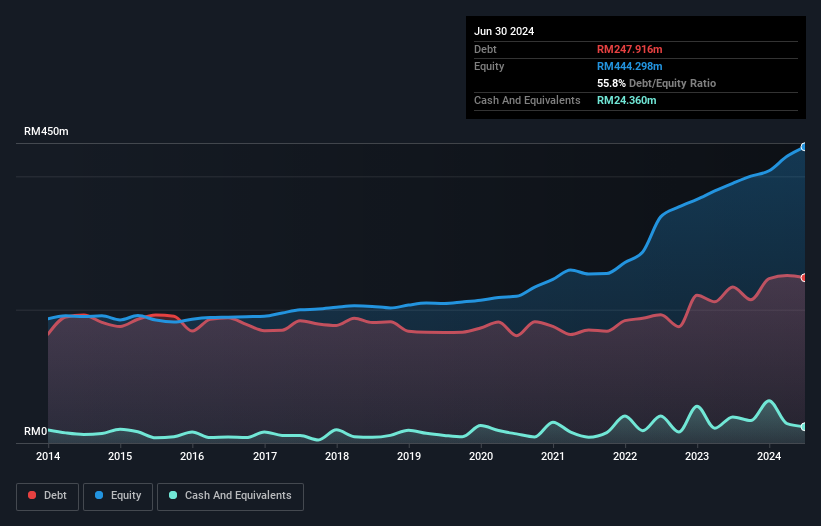This screenshot has height=526, width=821.
Task: Click the red Debt legend dot
Action: coord(32,495)
